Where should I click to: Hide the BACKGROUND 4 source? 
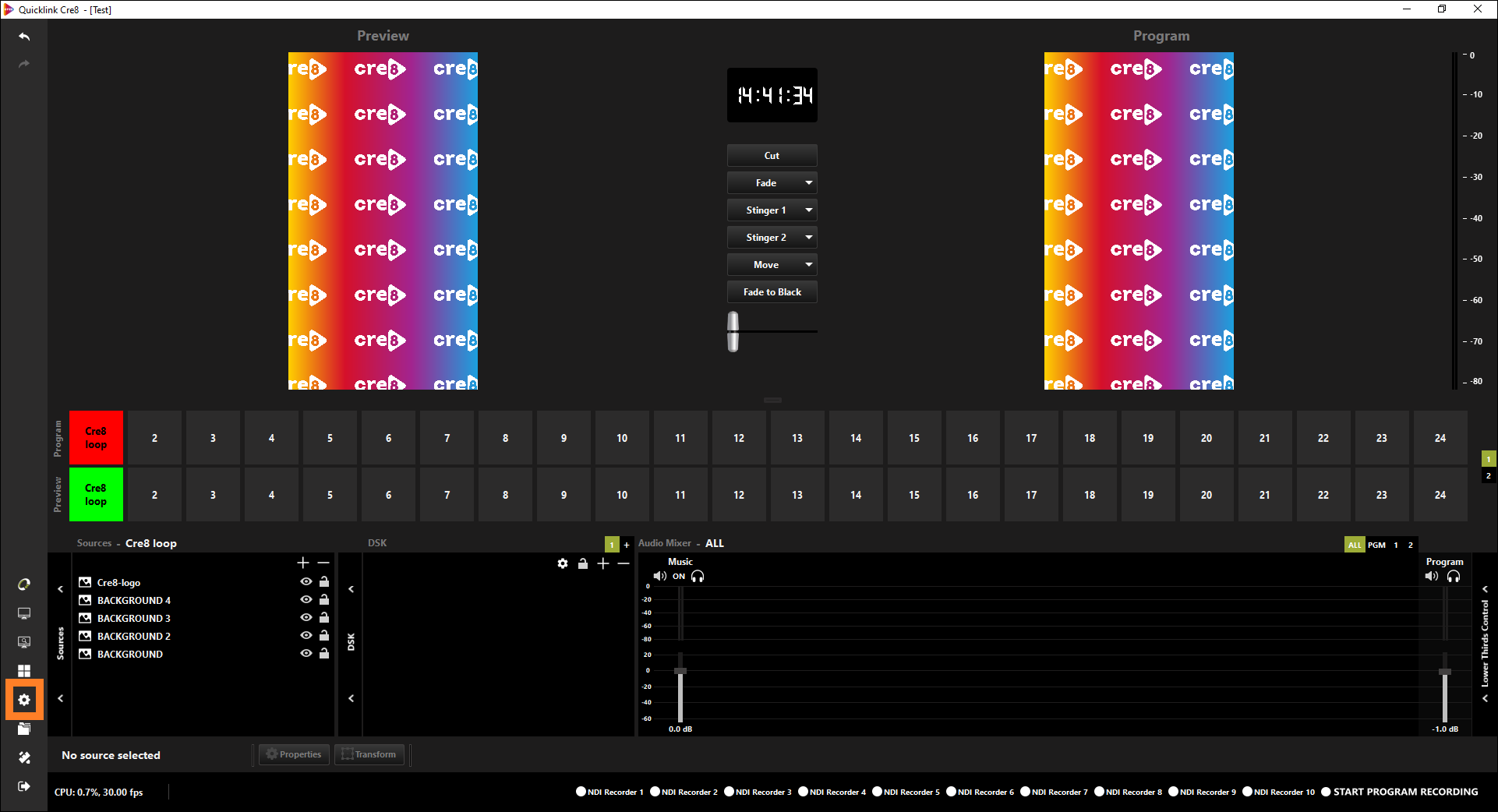point(306,600)
